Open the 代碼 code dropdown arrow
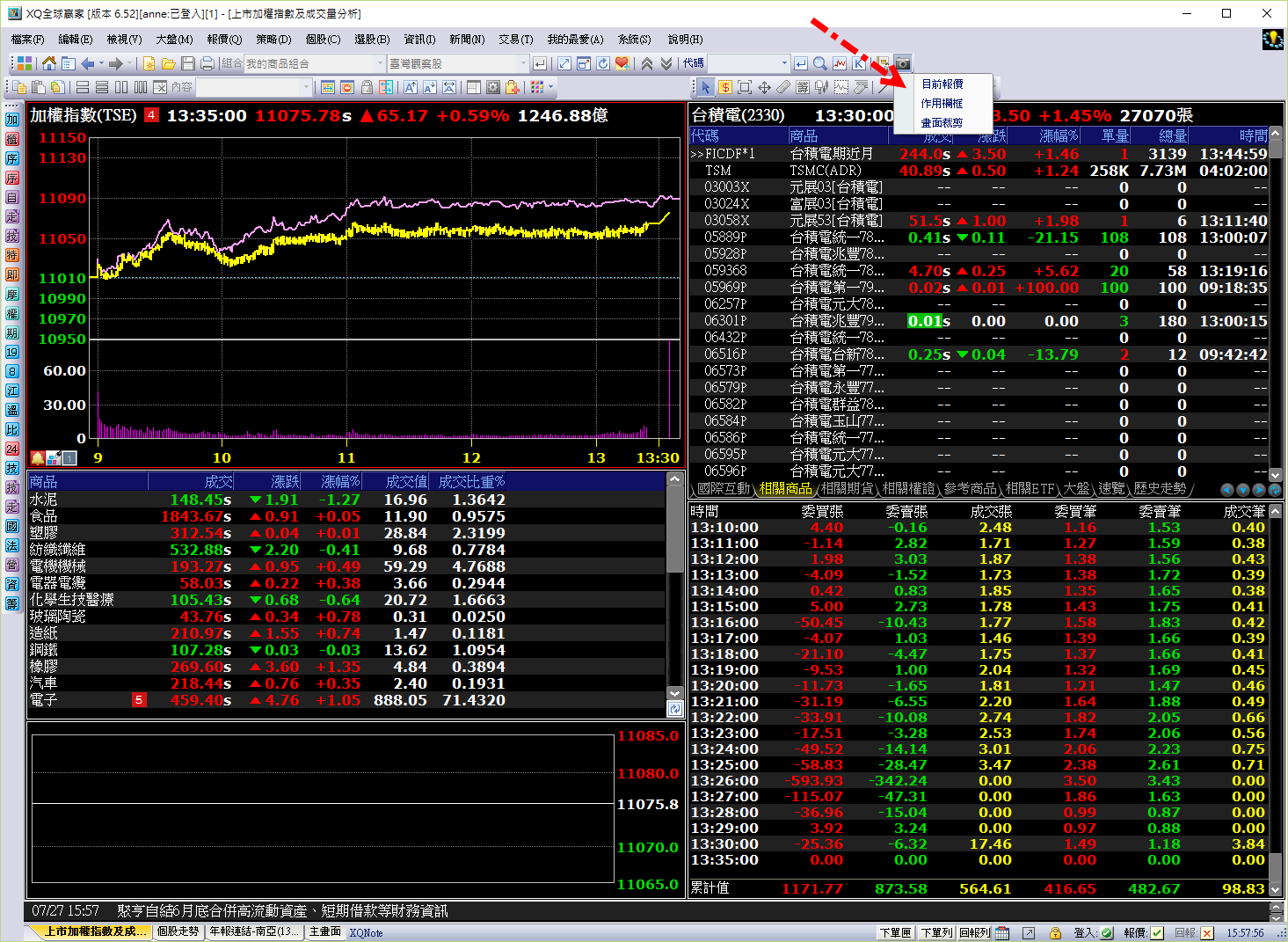 784,63
